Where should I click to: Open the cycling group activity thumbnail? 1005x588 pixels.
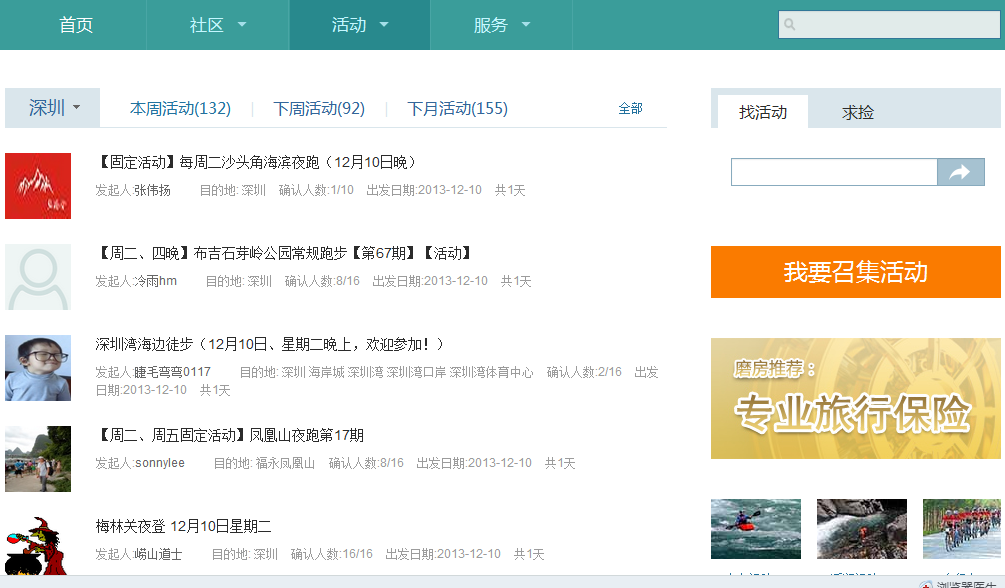point(961,528)
